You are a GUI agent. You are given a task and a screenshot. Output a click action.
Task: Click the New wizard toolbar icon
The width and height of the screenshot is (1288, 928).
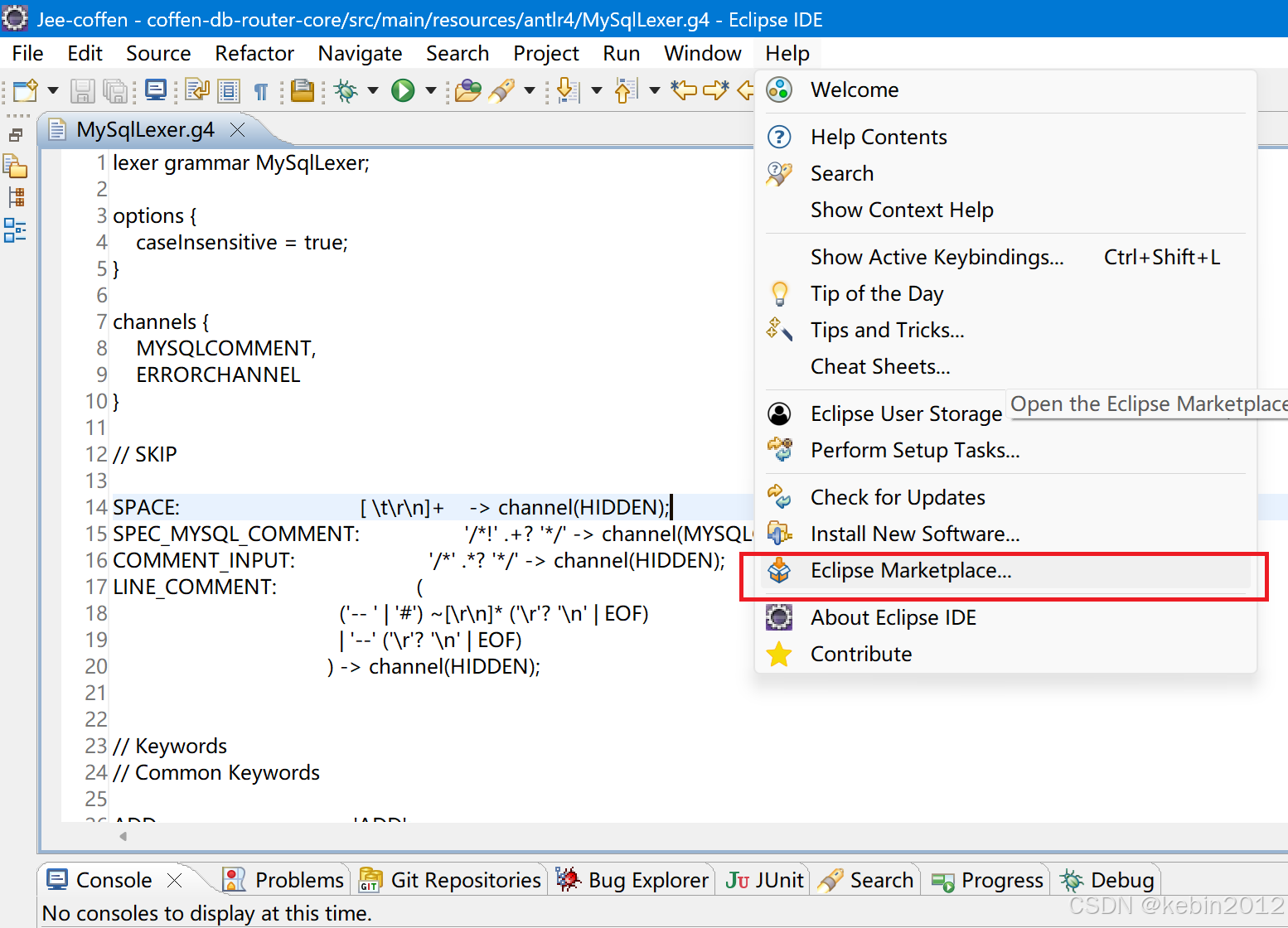pos(25,89)
